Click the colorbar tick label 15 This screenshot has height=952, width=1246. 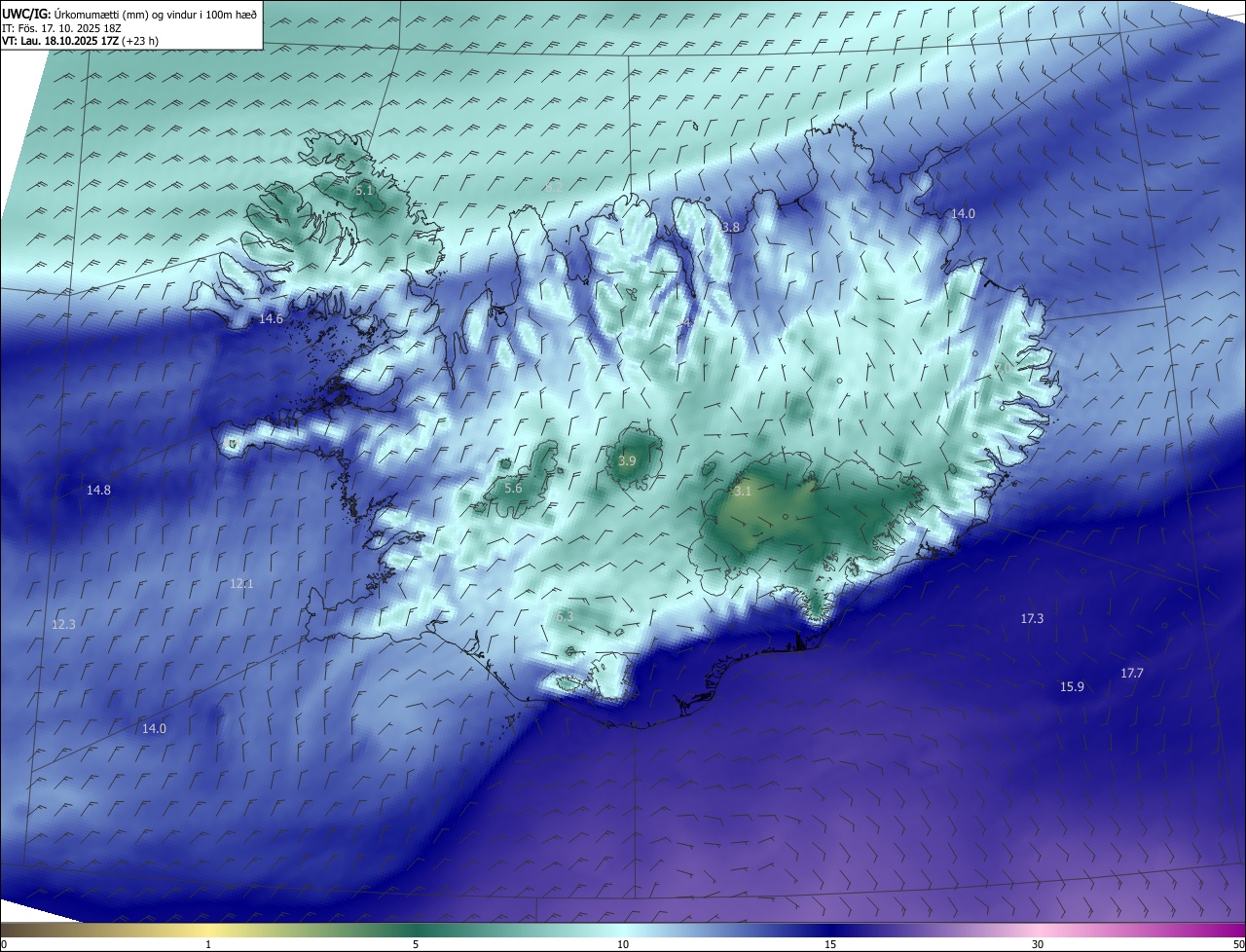click(830, 944)
